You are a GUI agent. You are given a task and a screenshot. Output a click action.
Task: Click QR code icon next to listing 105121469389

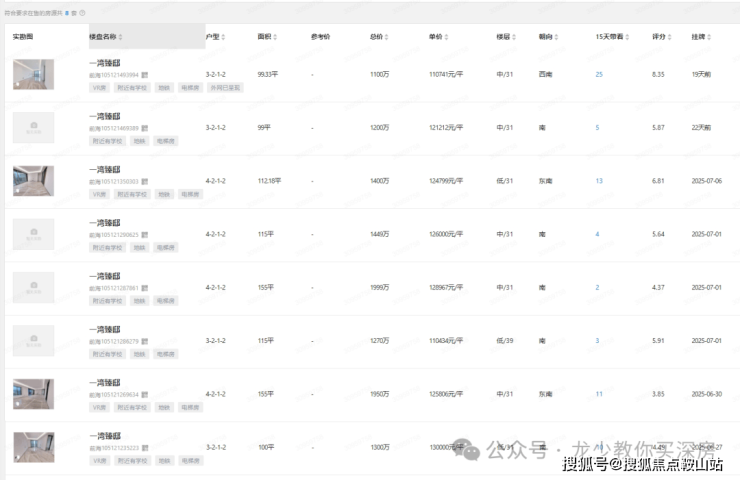coord(144,128)
